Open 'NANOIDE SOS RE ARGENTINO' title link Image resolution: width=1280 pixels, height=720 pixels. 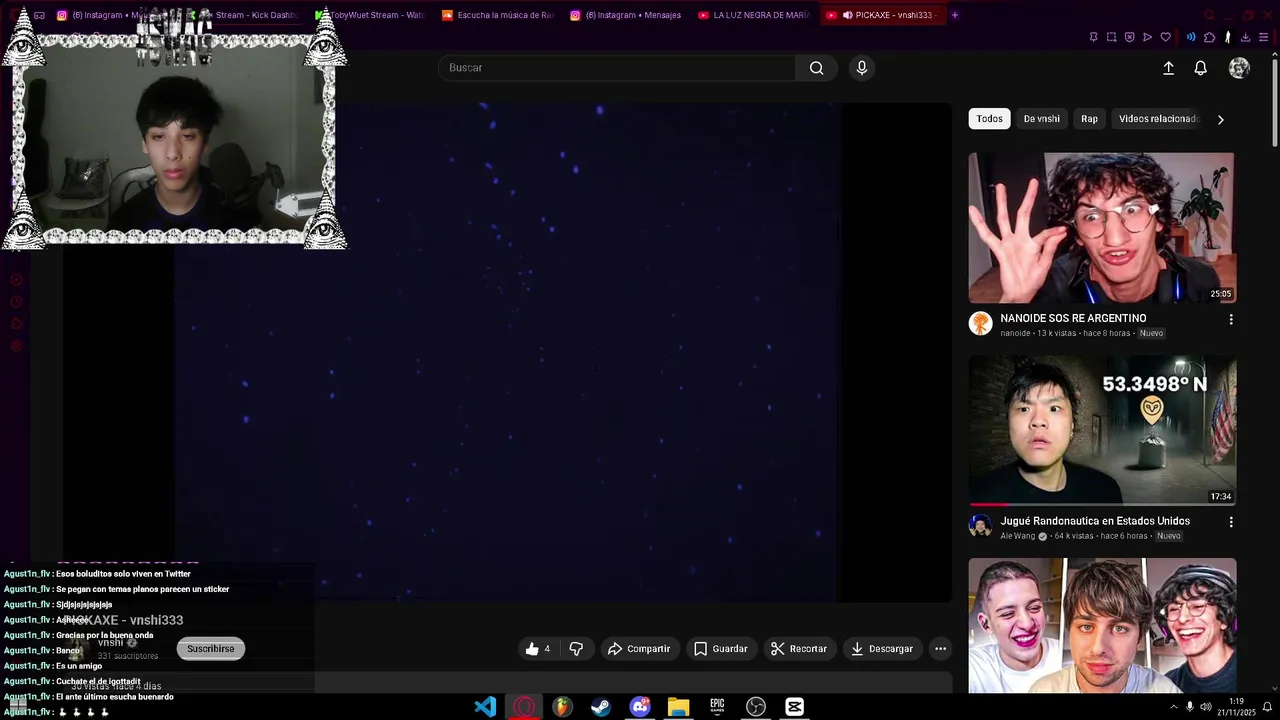(1073, 319)
